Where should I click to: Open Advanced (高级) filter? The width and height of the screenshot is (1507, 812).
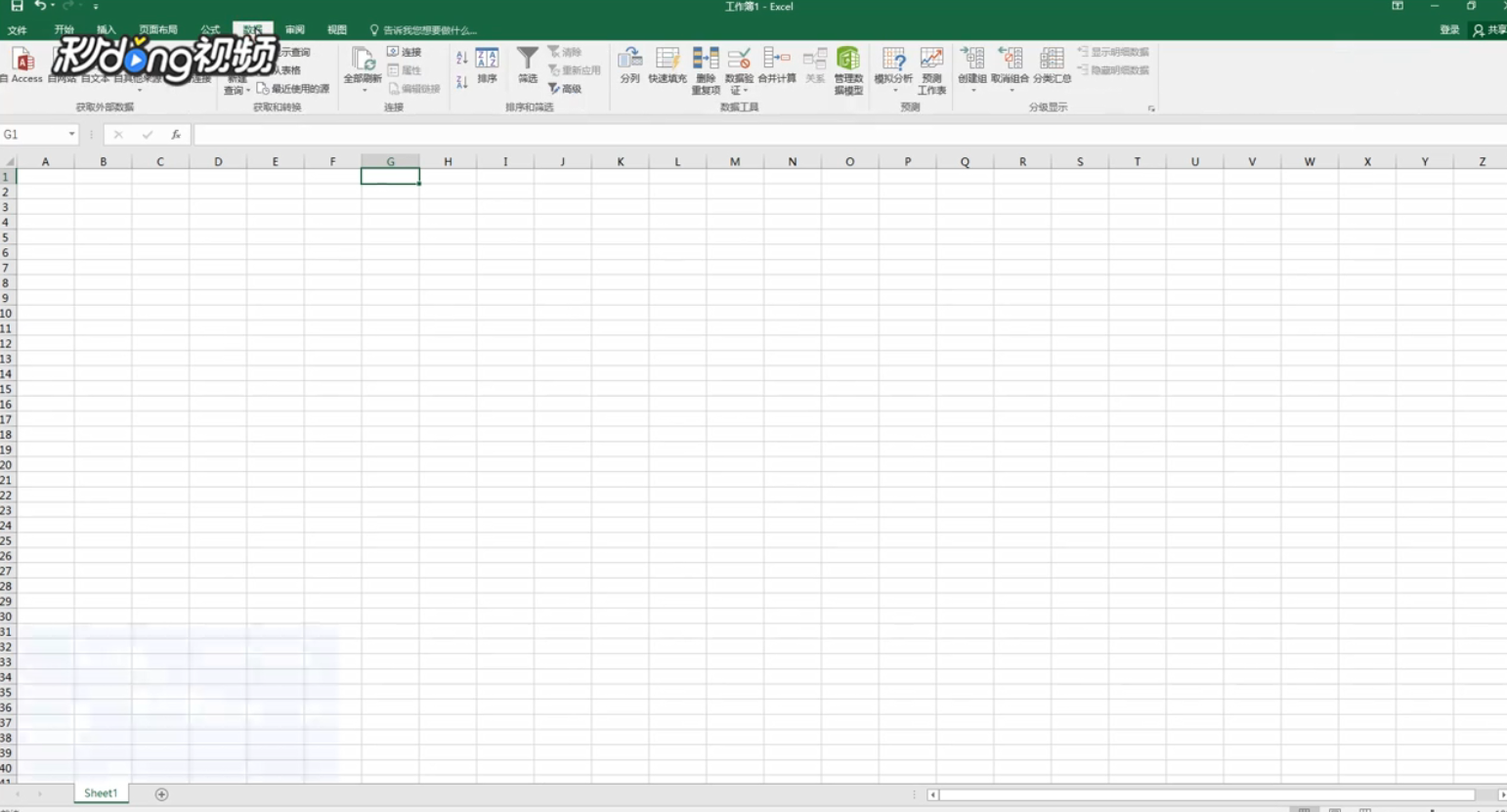(564, 89)
